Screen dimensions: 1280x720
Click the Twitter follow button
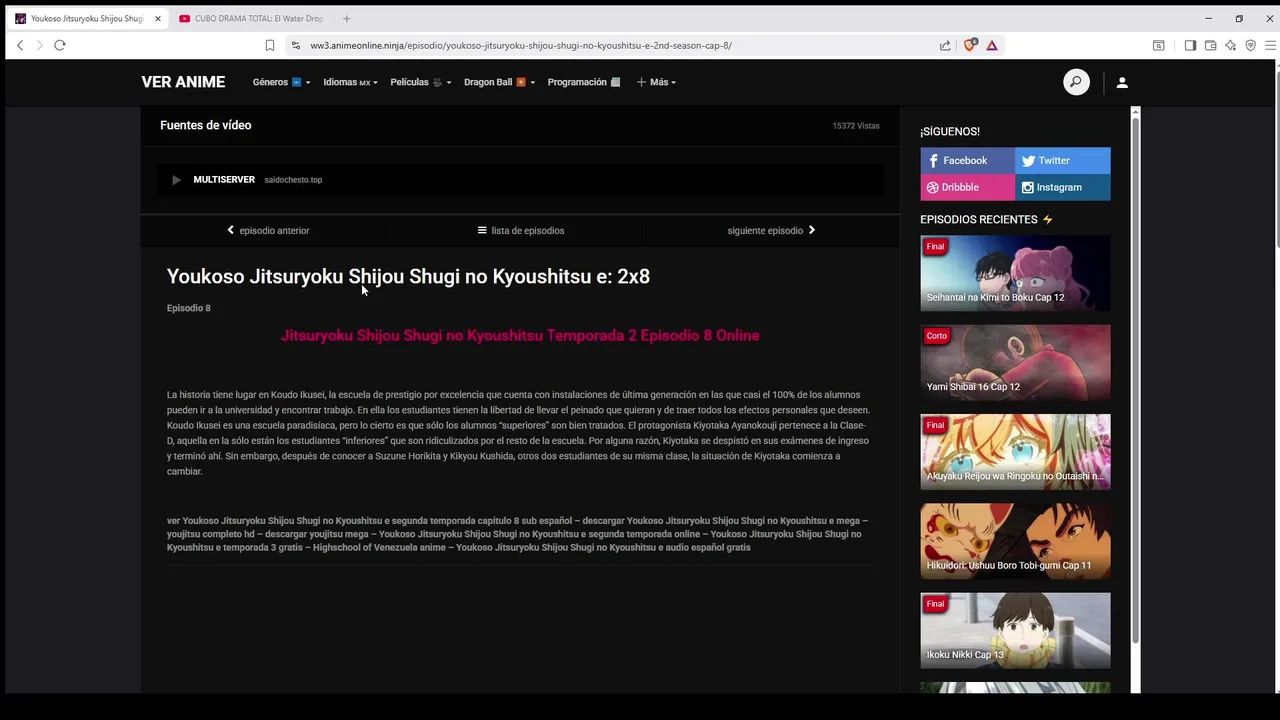point(1062,160)
